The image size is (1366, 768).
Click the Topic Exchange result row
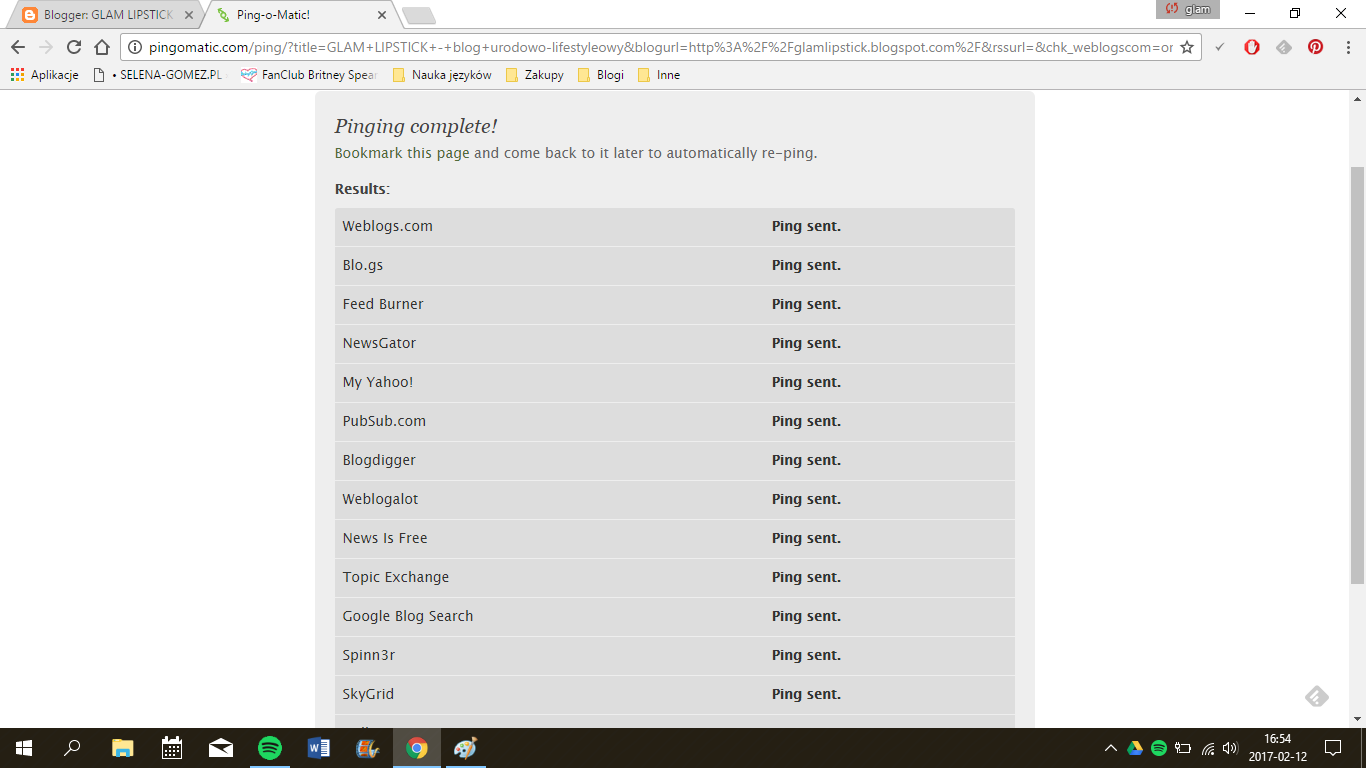[675, 578]
